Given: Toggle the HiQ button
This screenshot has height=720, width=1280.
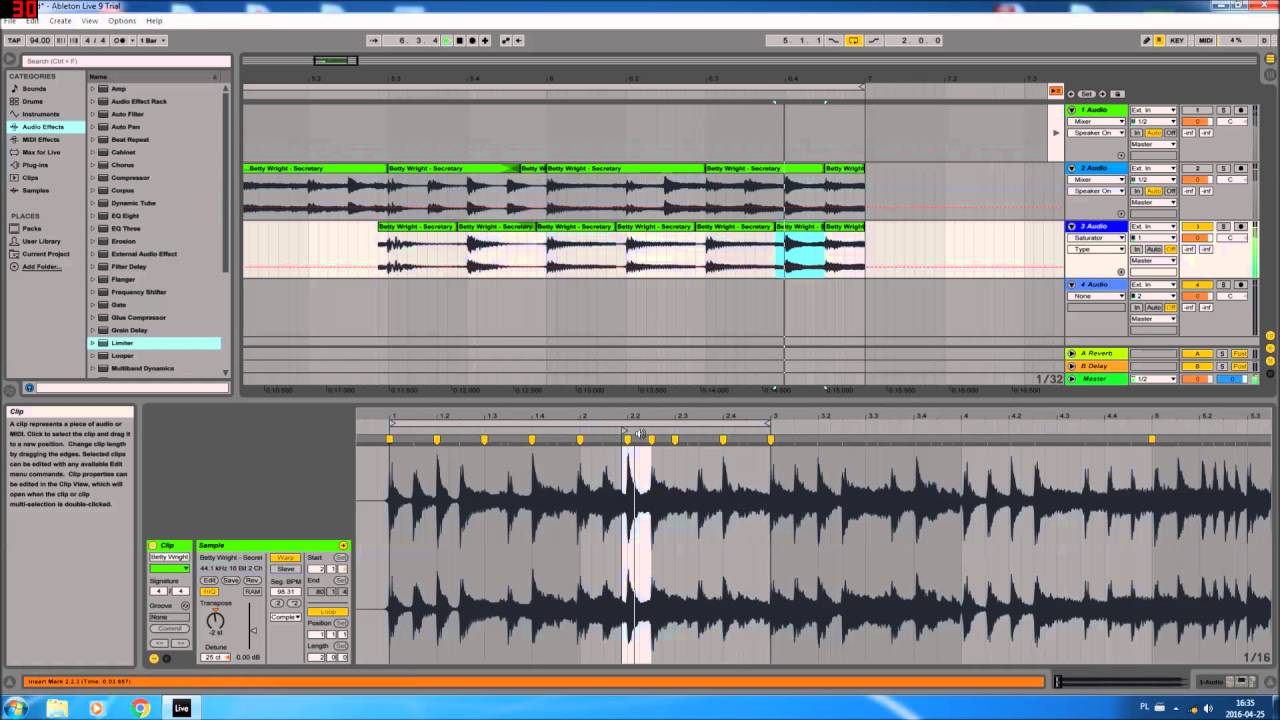Looking at the screenshot, I should (x=209, y=592).
